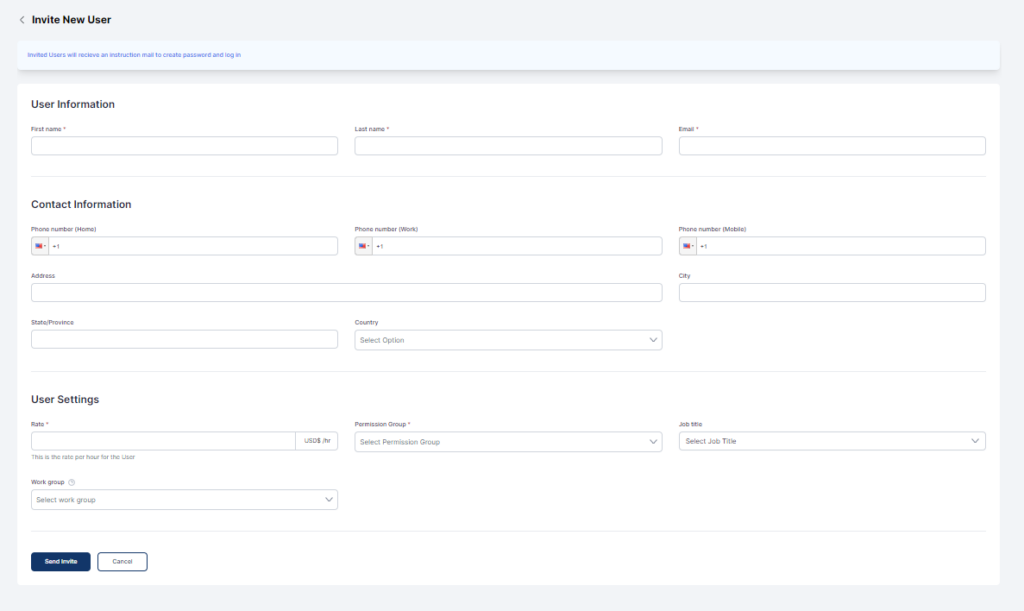Click the Address text field
1024x611 pixels.
pos(346,293)
